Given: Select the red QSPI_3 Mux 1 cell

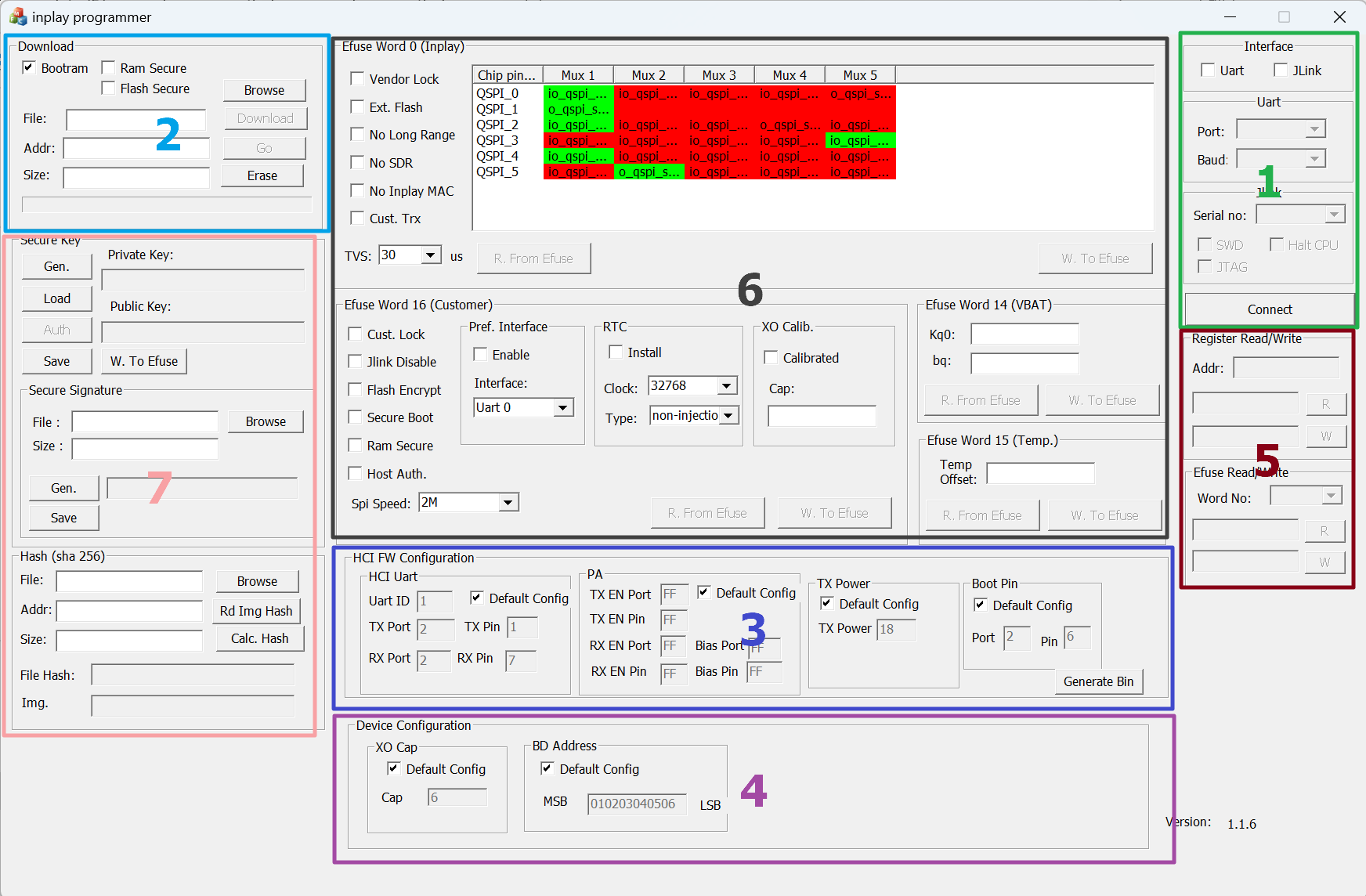Looking at the screenshot, I should click(578, 140).
